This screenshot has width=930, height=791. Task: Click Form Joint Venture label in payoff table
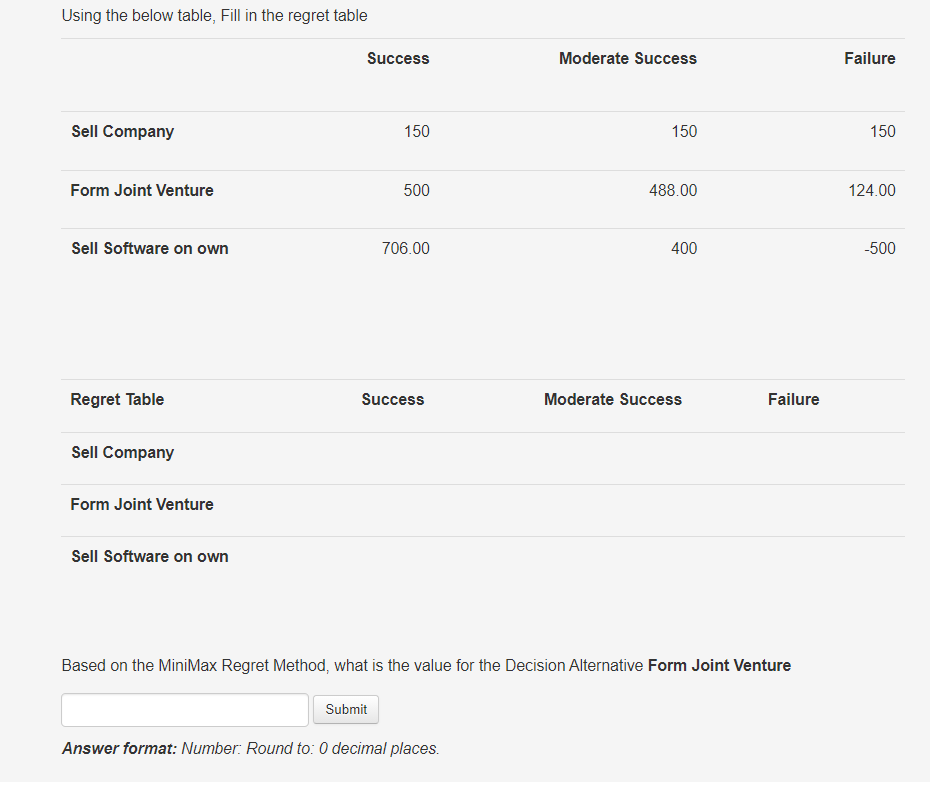(141, 190)
